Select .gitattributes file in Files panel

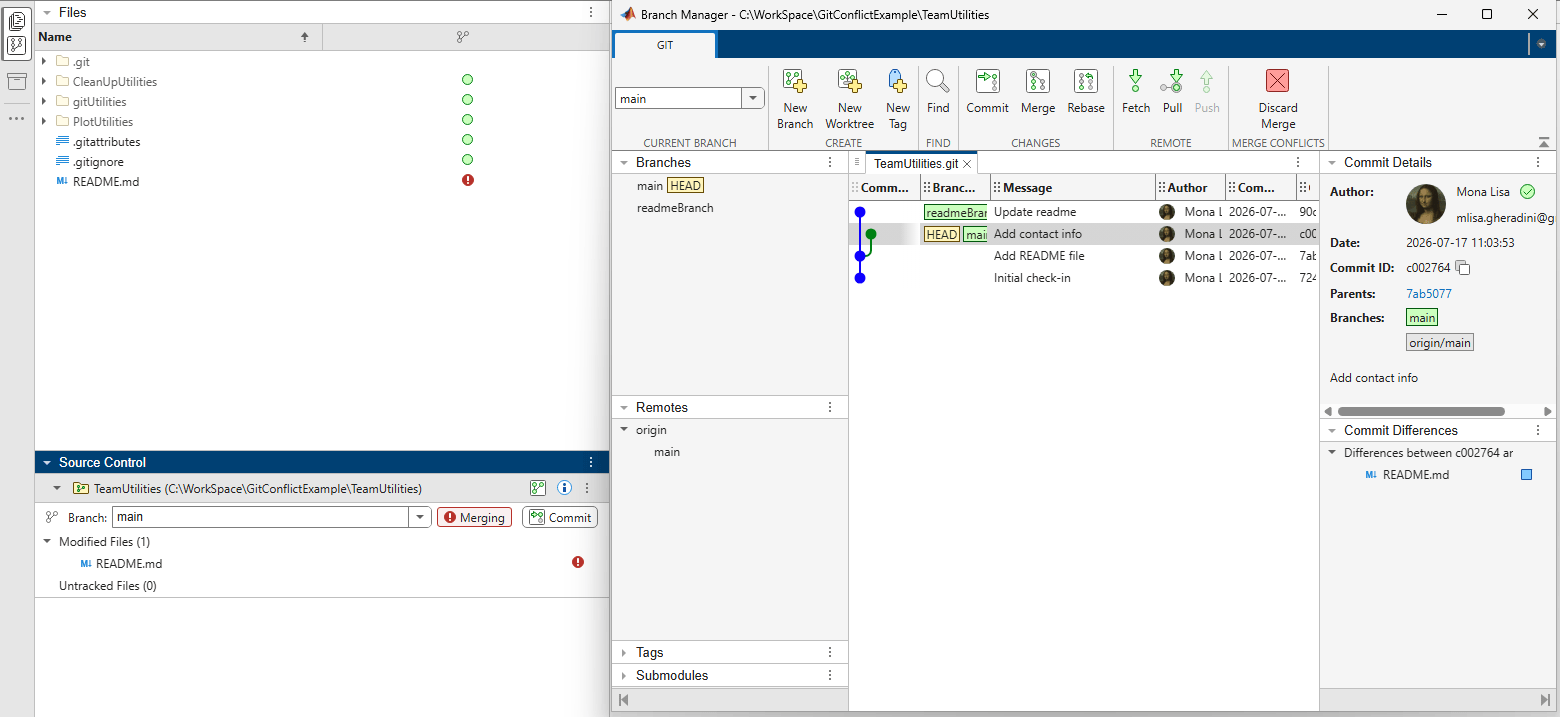pos(106,141)
